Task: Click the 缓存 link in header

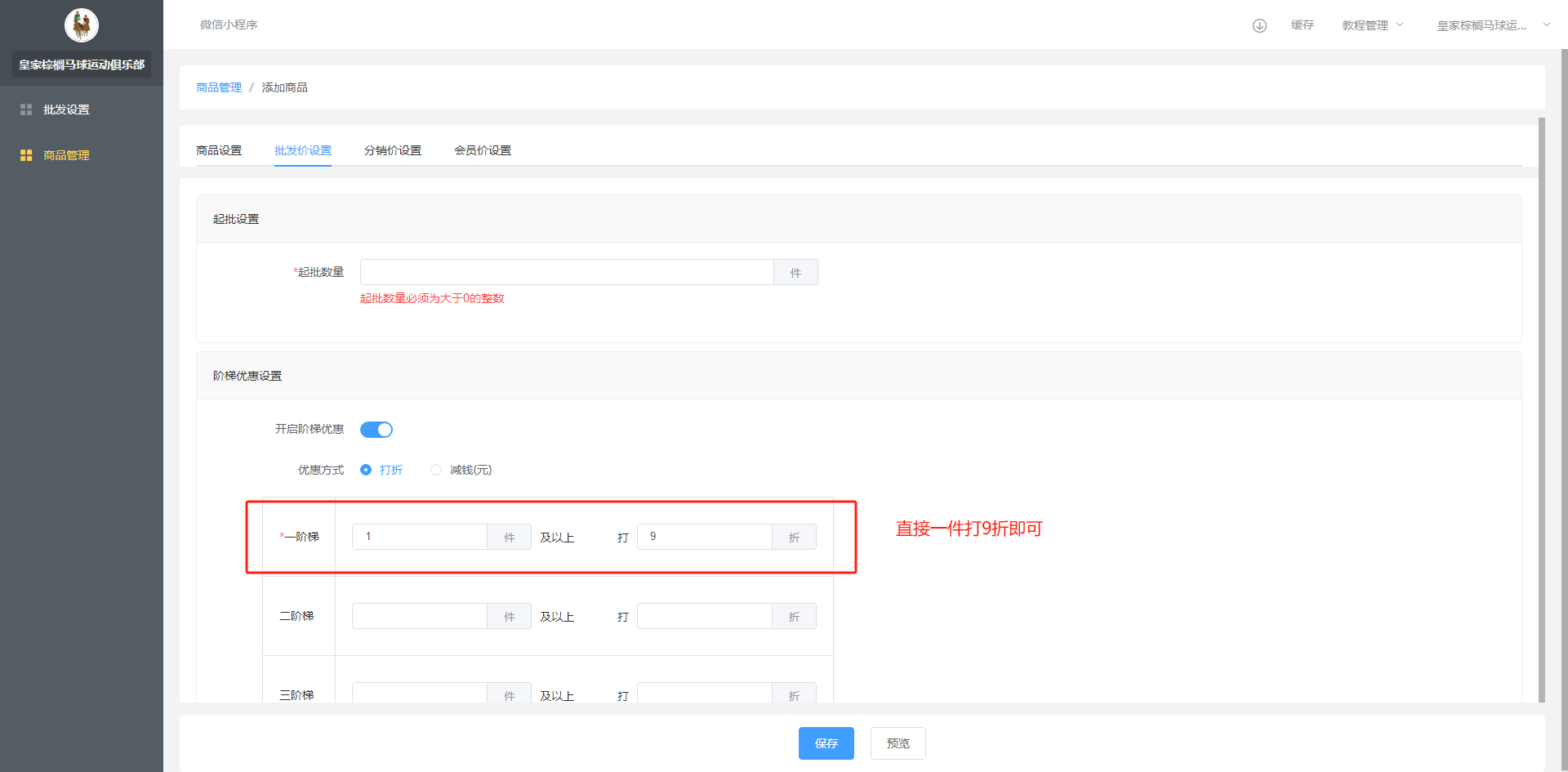Action: pyautogui.click(x=1302, y=25)
